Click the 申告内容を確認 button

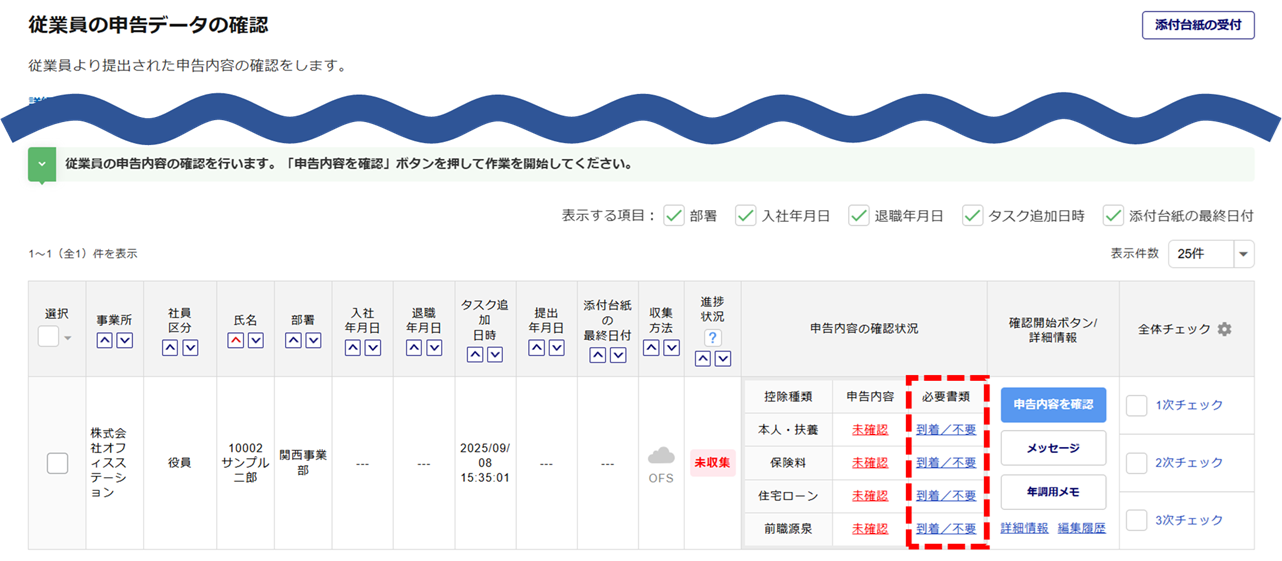(1053, 405)
